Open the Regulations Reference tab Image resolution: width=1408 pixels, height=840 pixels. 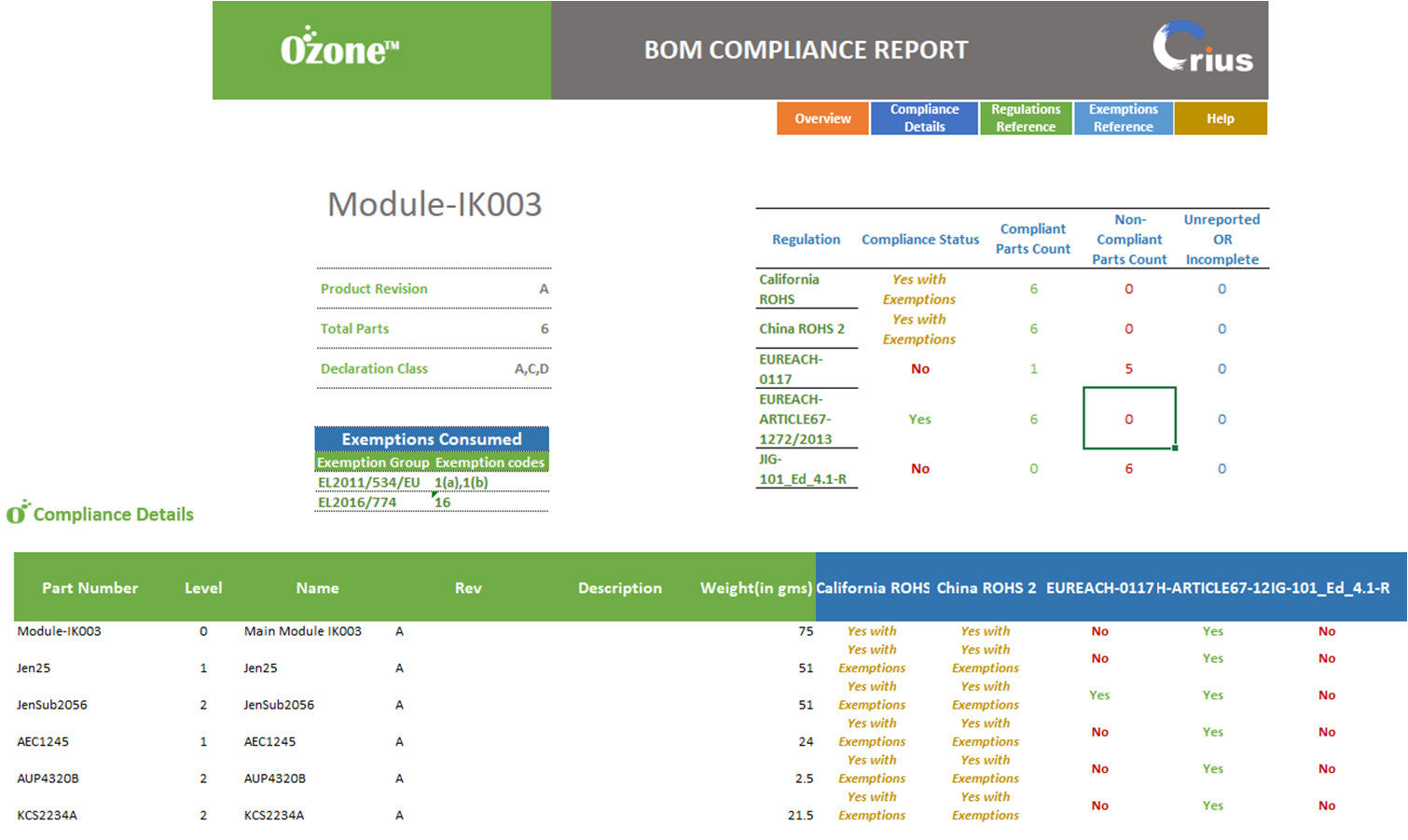point(1026,118)
